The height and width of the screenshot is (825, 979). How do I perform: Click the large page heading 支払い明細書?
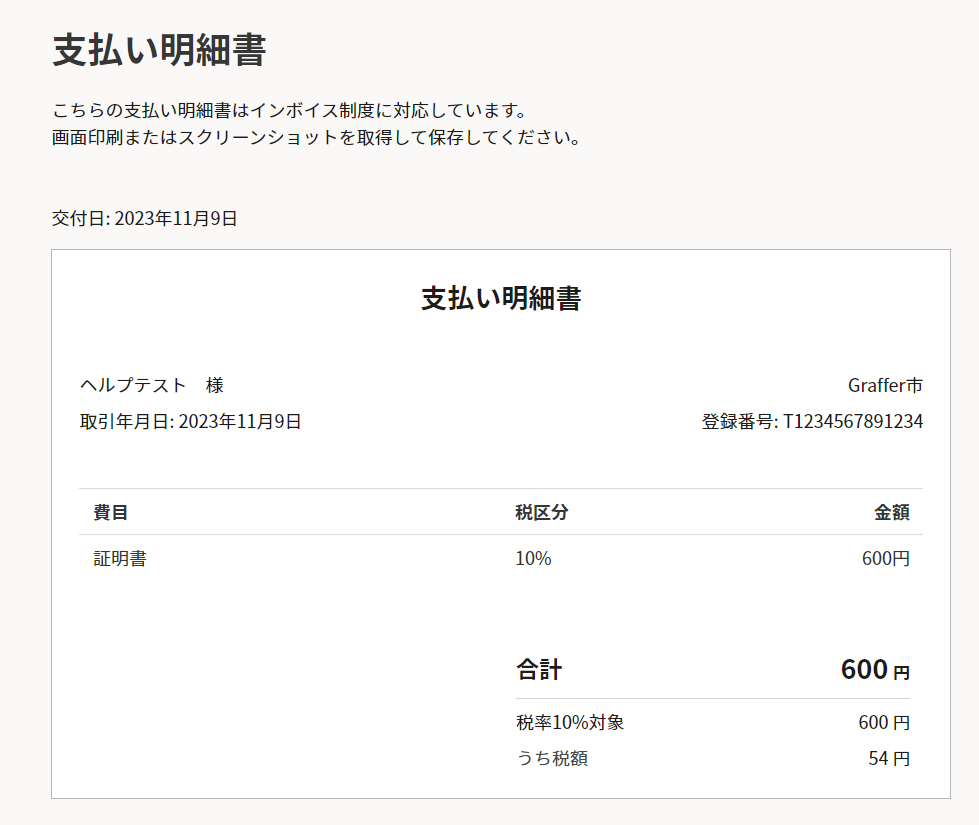(x=159, y=51)
